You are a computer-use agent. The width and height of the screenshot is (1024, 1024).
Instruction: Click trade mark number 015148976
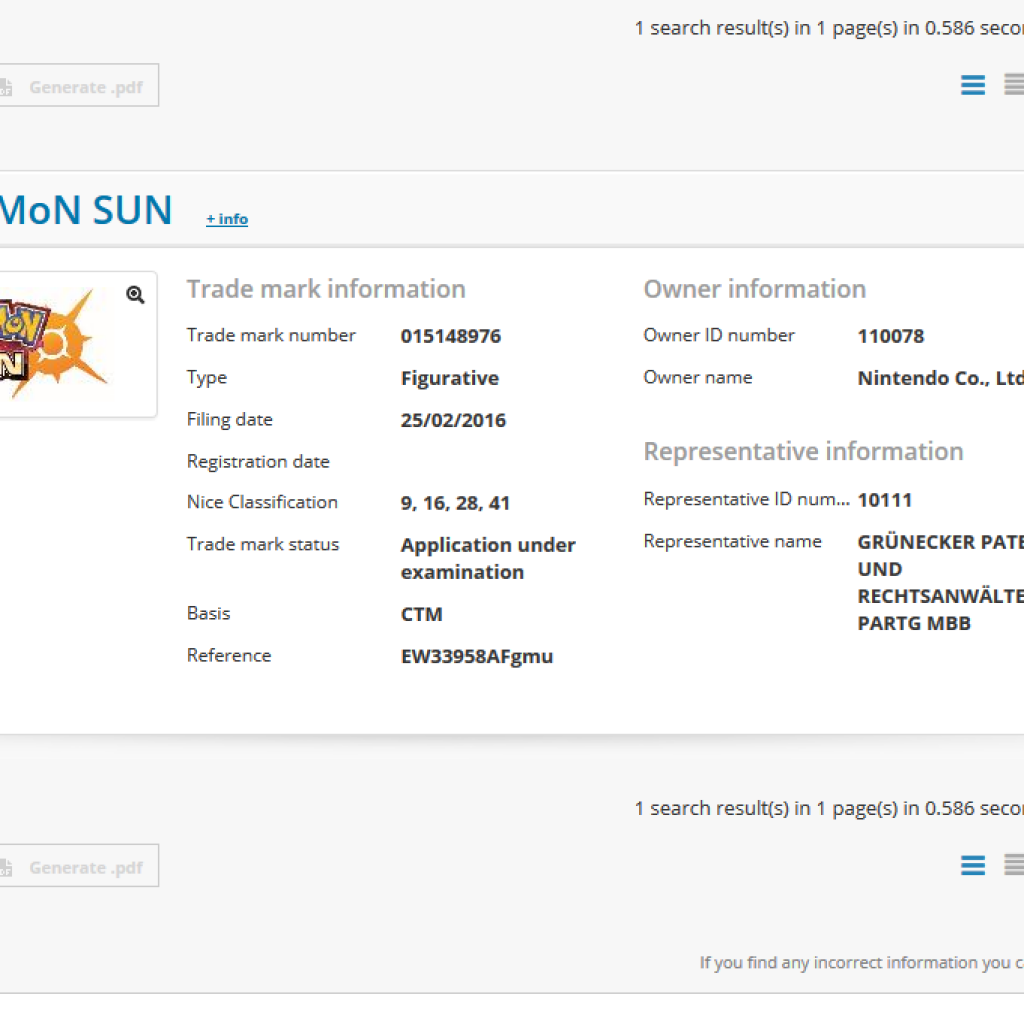pyautogui.click(x=450, y=336)
